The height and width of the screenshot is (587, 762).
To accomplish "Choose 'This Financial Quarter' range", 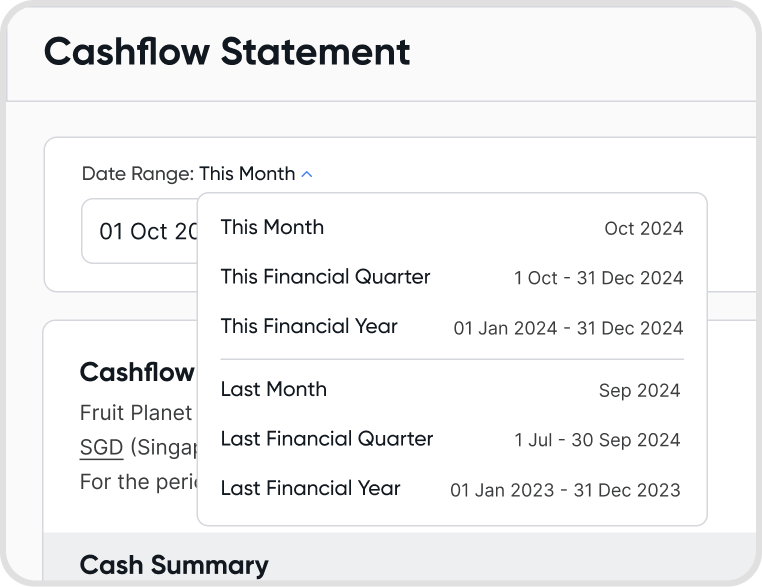I will [x=325, y=277].
